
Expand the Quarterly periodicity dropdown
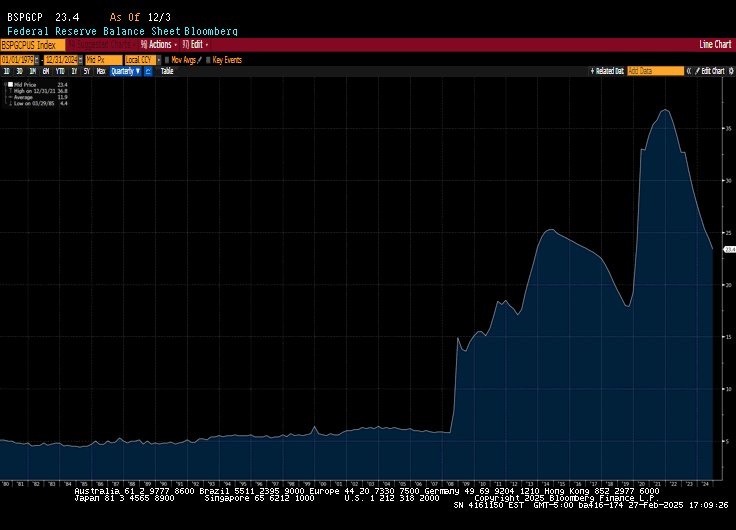point(125,71)
